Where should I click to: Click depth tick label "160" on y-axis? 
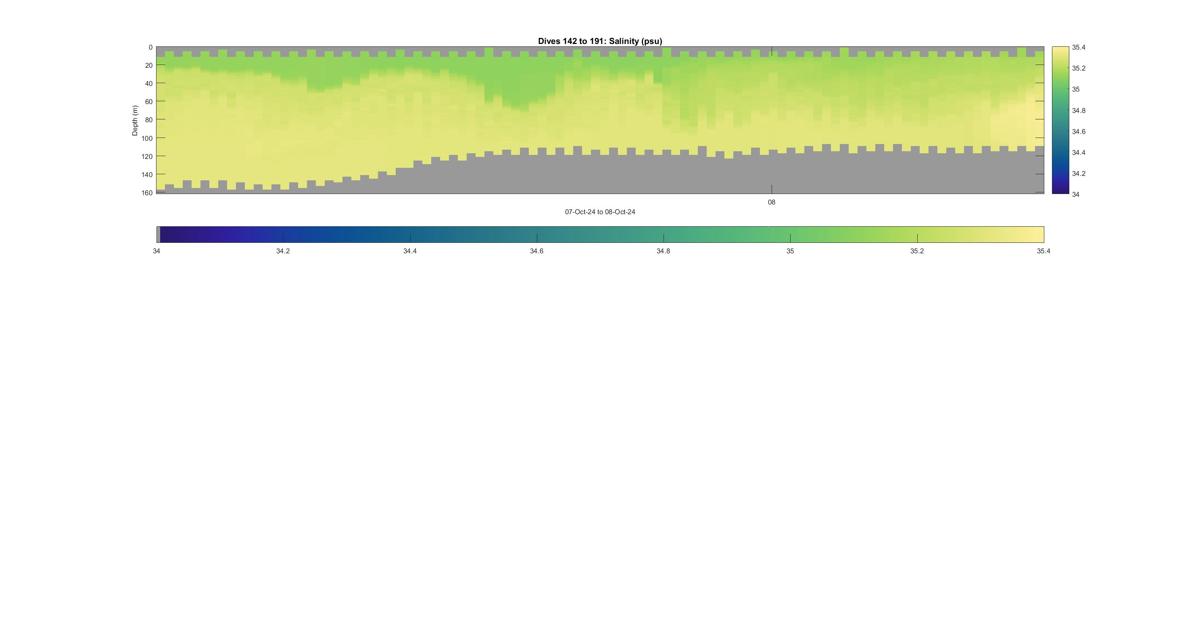click(x=147, y=192)
